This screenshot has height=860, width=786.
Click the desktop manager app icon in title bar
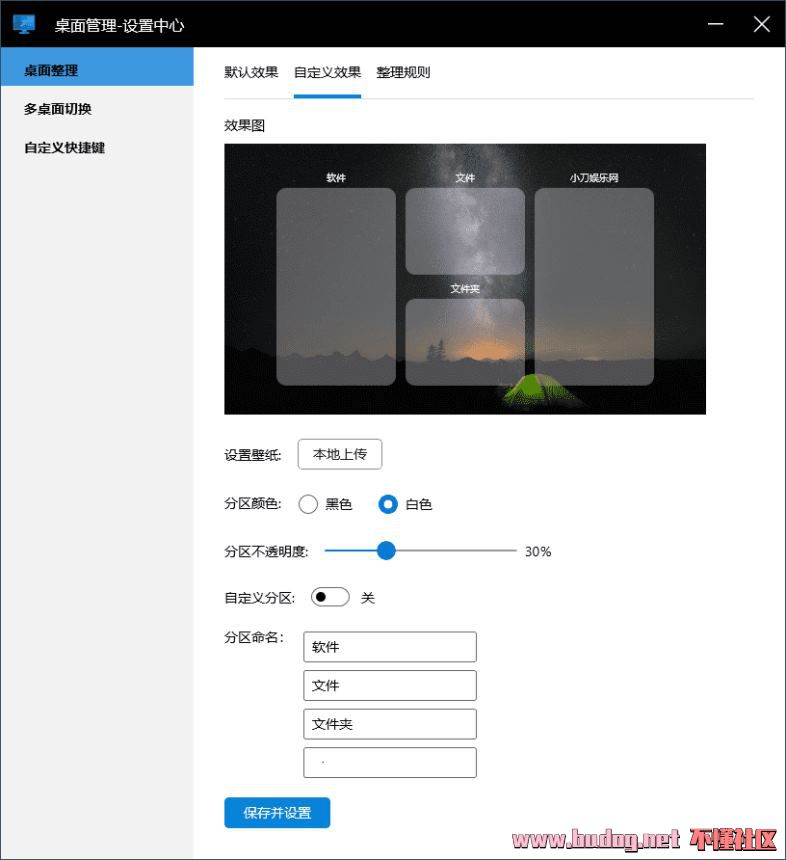coord(24,25)
